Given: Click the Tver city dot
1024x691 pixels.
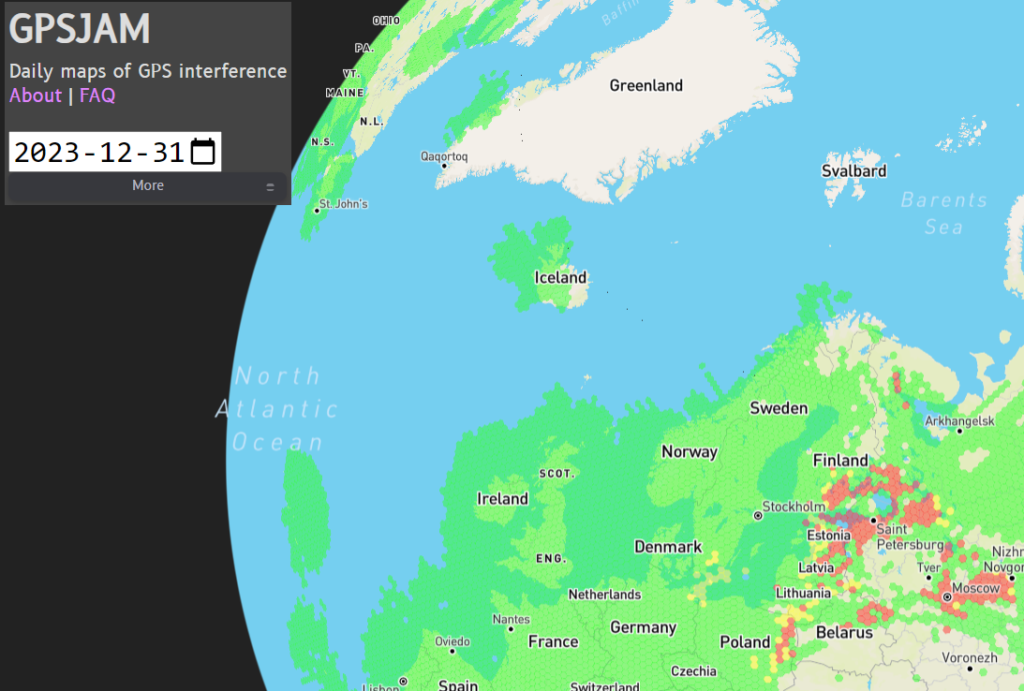Looking at the screenshot, I should coord(929,577).
